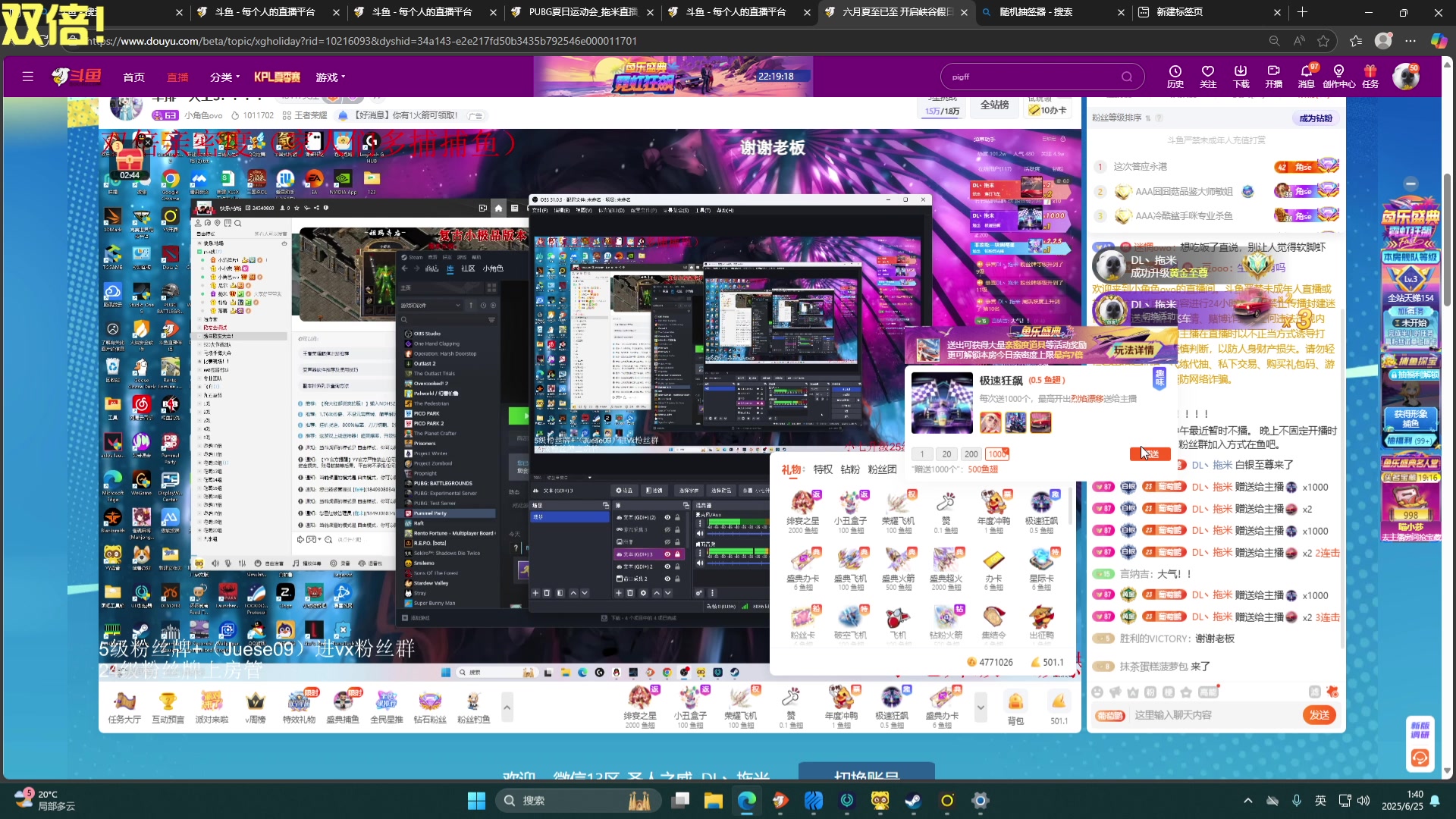Viewport: 1456px width, 819px height.
Task: Open the 历史 history icon
Action: [x=1175, y=77]
